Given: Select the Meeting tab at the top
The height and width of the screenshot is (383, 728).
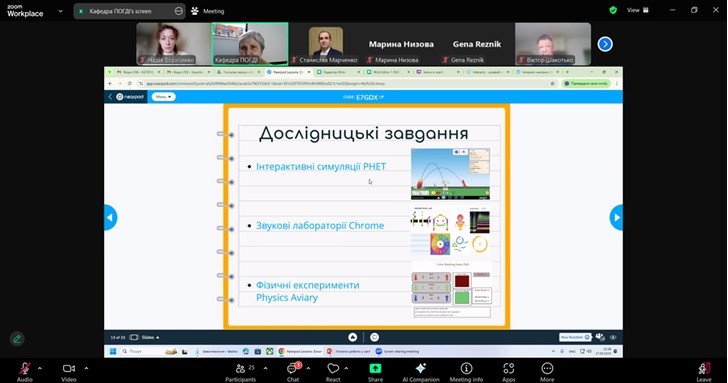Looking at the screenshot, I should 208,11.
